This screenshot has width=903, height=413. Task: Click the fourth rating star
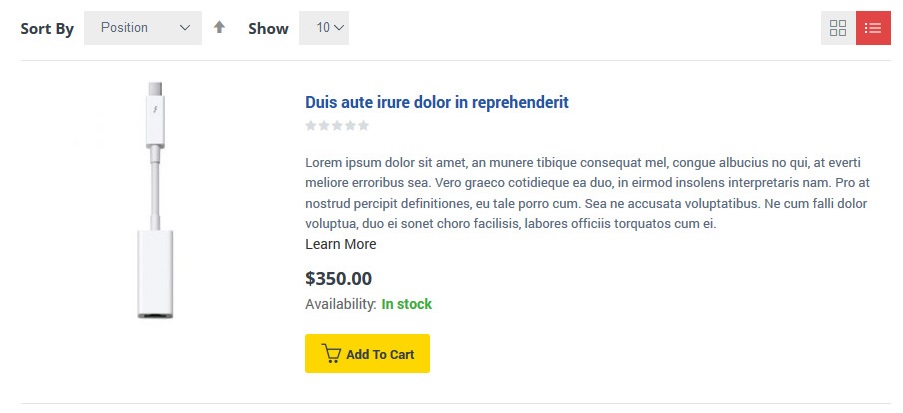[x=350, y=126]
